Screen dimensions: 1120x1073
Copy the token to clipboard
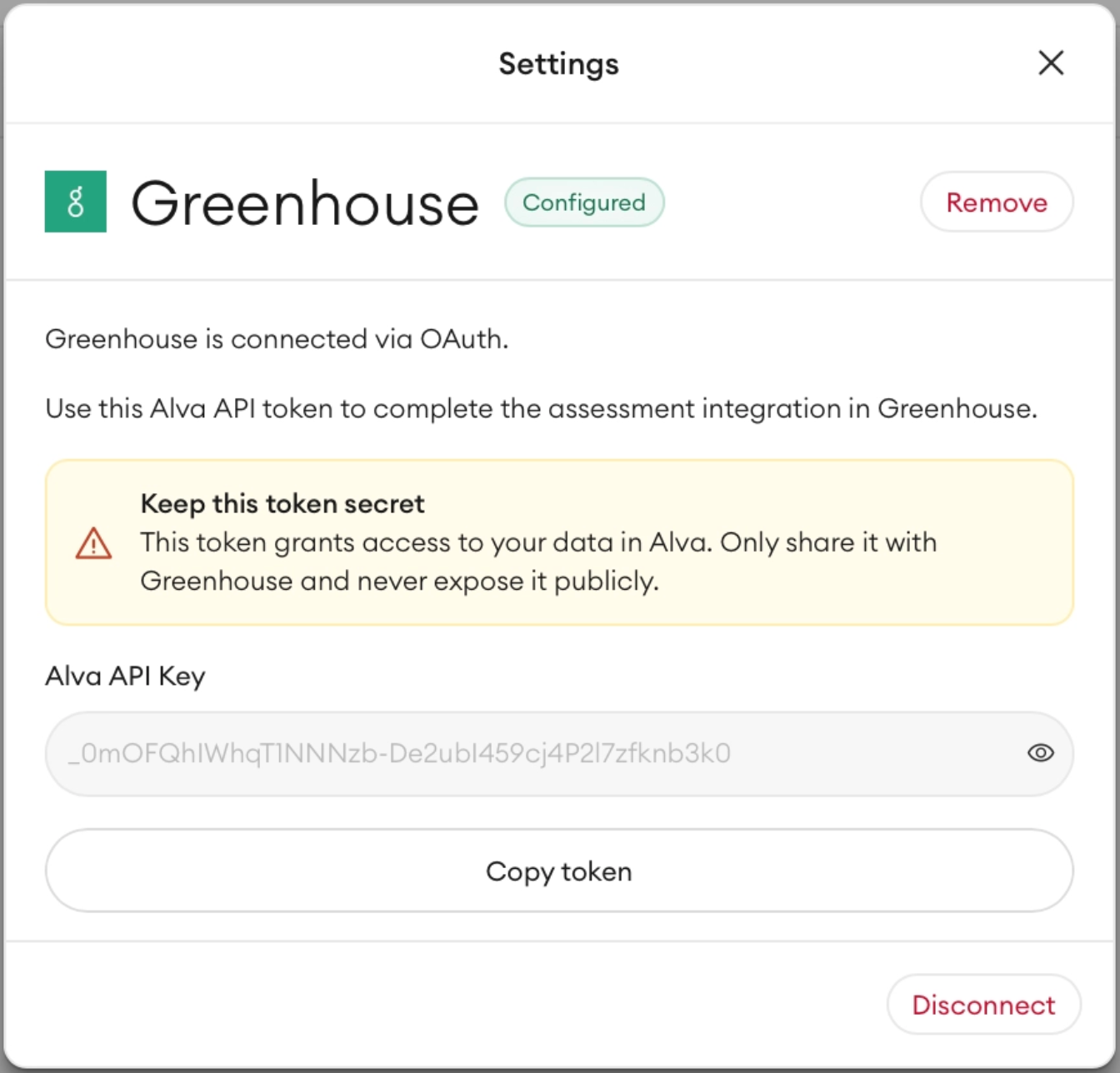pos(559,871)
